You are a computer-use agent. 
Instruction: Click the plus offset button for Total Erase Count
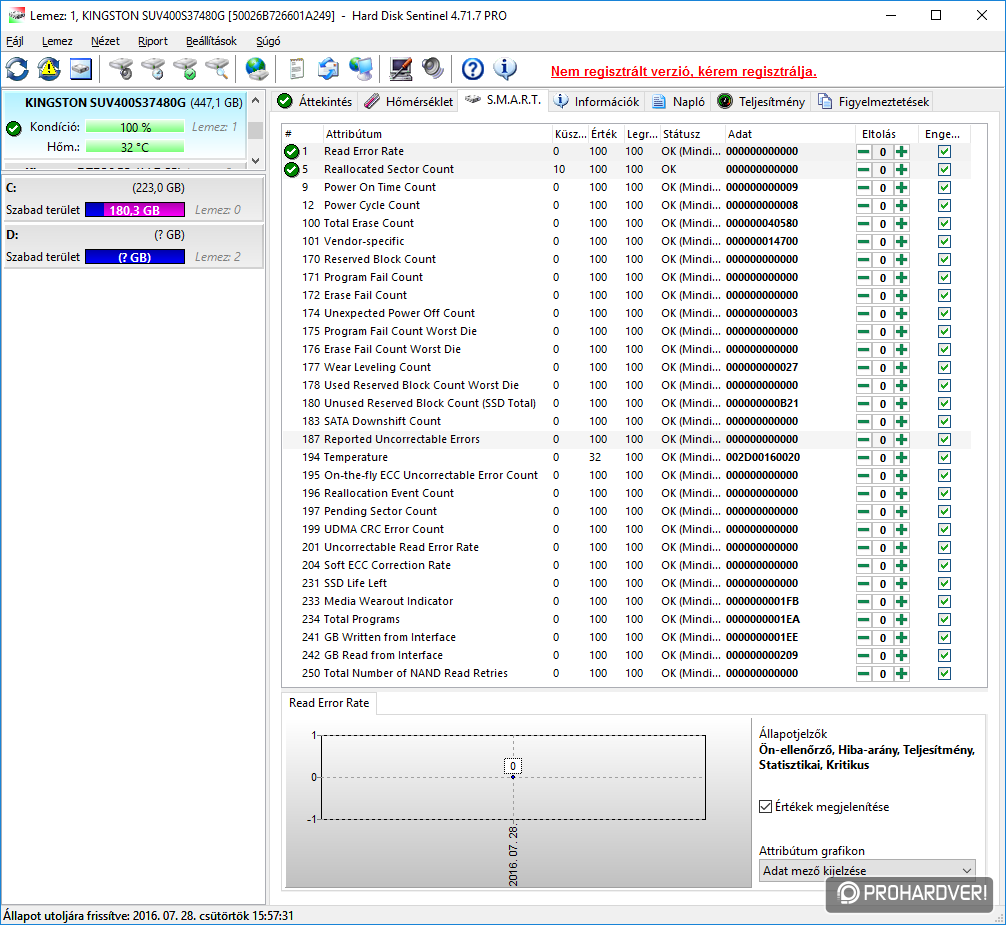pos(901,224)
